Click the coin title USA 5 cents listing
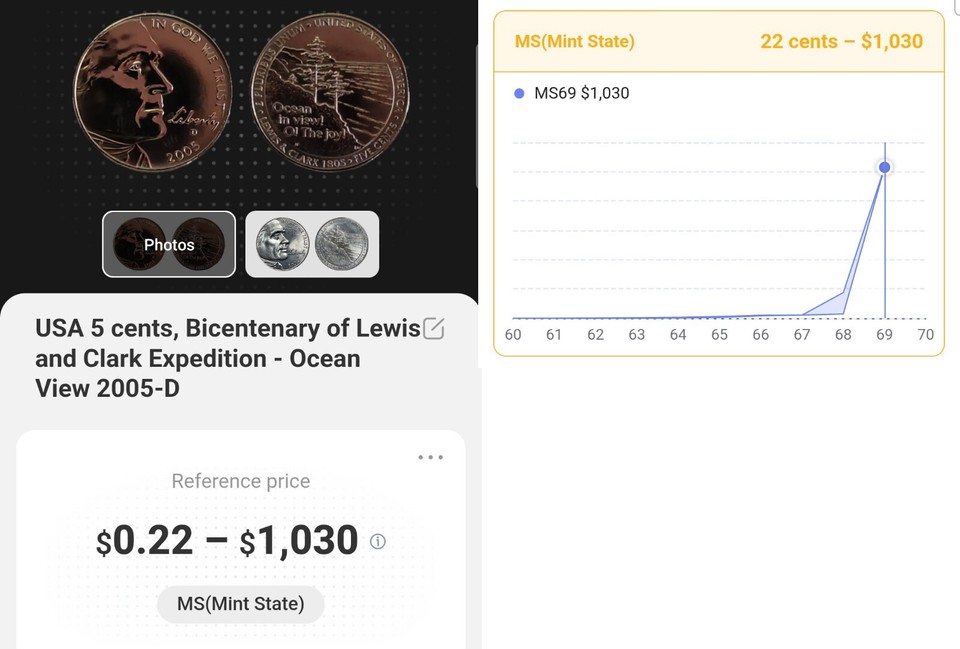Screen dimensions: 960x649 pyautogui.click(x=227, y=358)
